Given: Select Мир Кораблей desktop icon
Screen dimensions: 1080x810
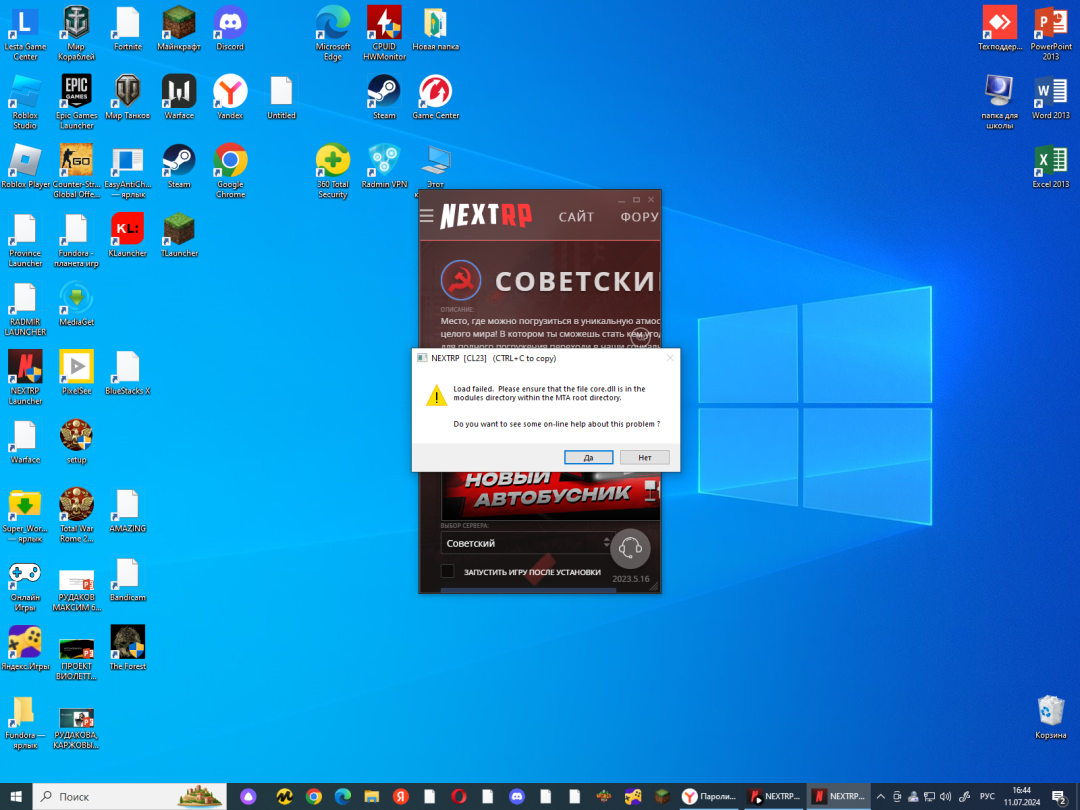Looking at the screenshot, I should [x=76, y=32].
